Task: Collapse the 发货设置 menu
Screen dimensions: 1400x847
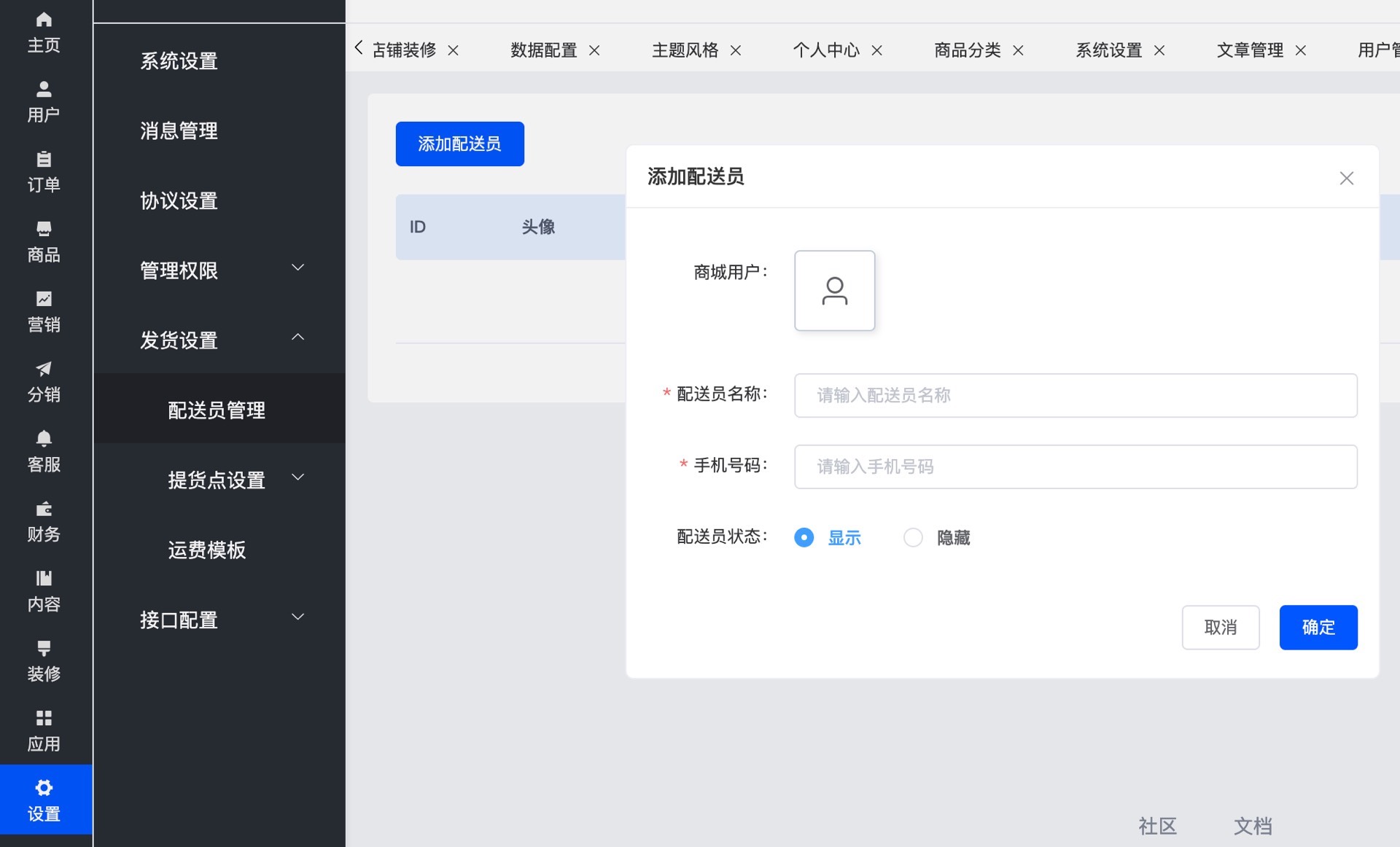Action: (219, 340)
